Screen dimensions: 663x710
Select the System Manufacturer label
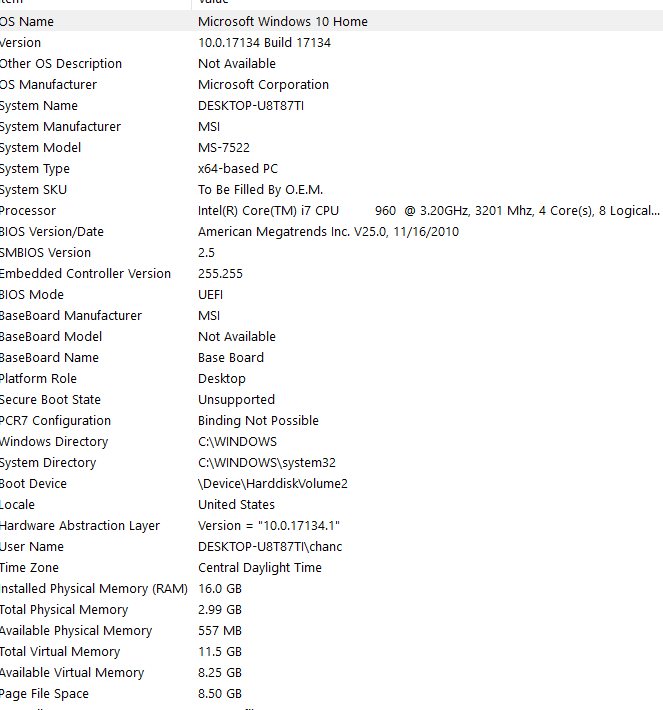click(x=60, y=127)
